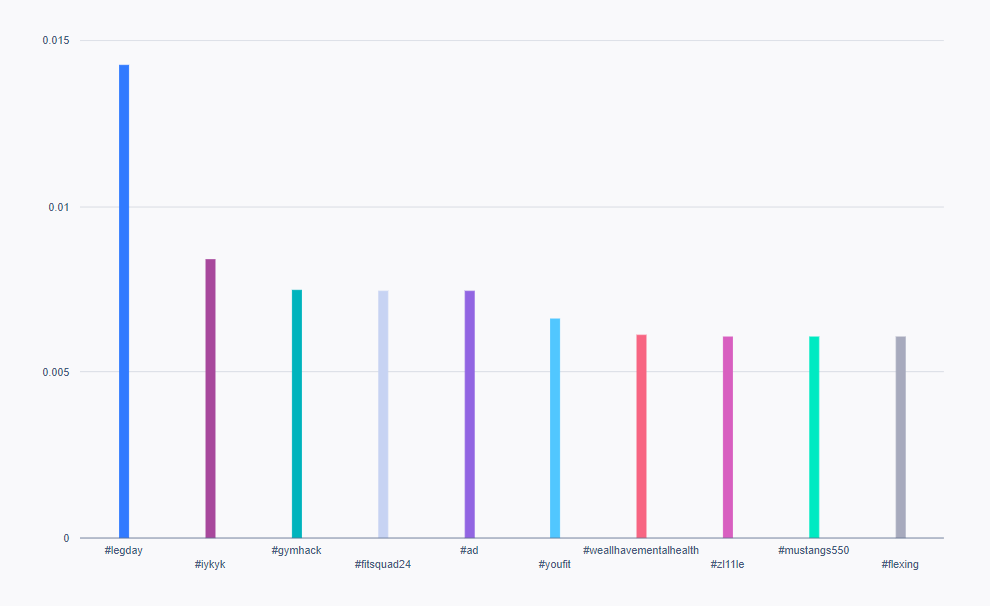Select the #ad label below chart

pyautogui.click(x=469, y=550)
